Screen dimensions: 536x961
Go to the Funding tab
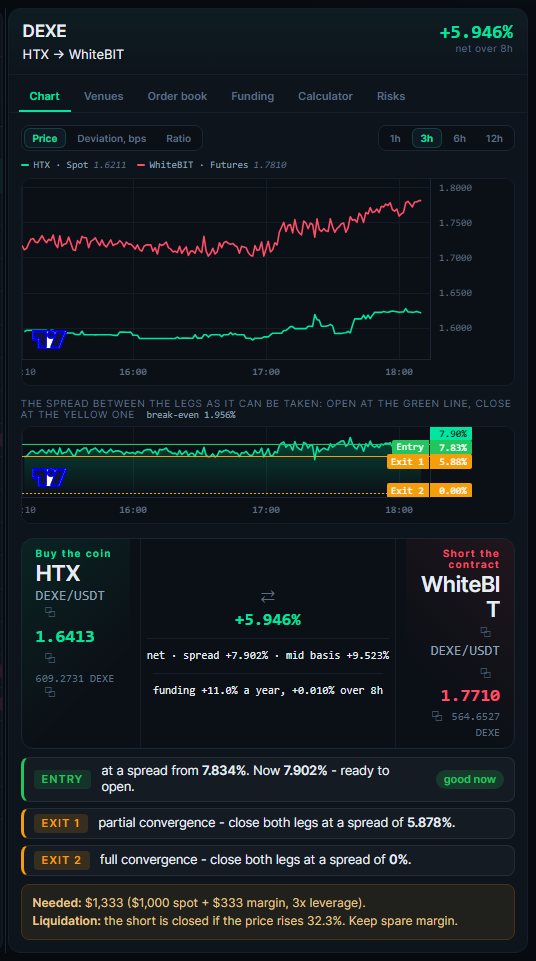[252, 96]
